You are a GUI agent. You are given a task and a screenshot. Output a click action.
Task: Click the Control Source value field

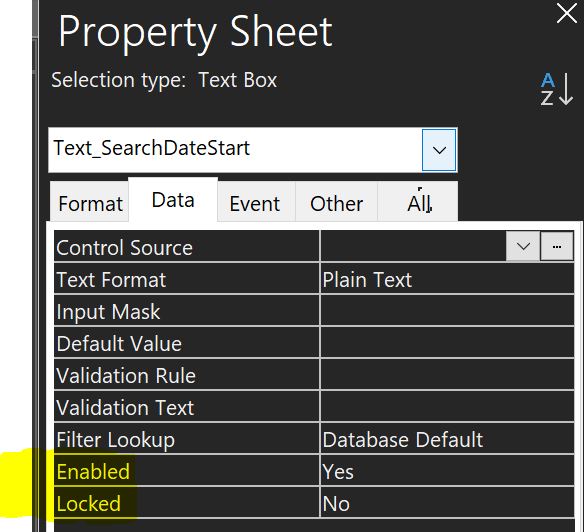[x=413, y=246]
